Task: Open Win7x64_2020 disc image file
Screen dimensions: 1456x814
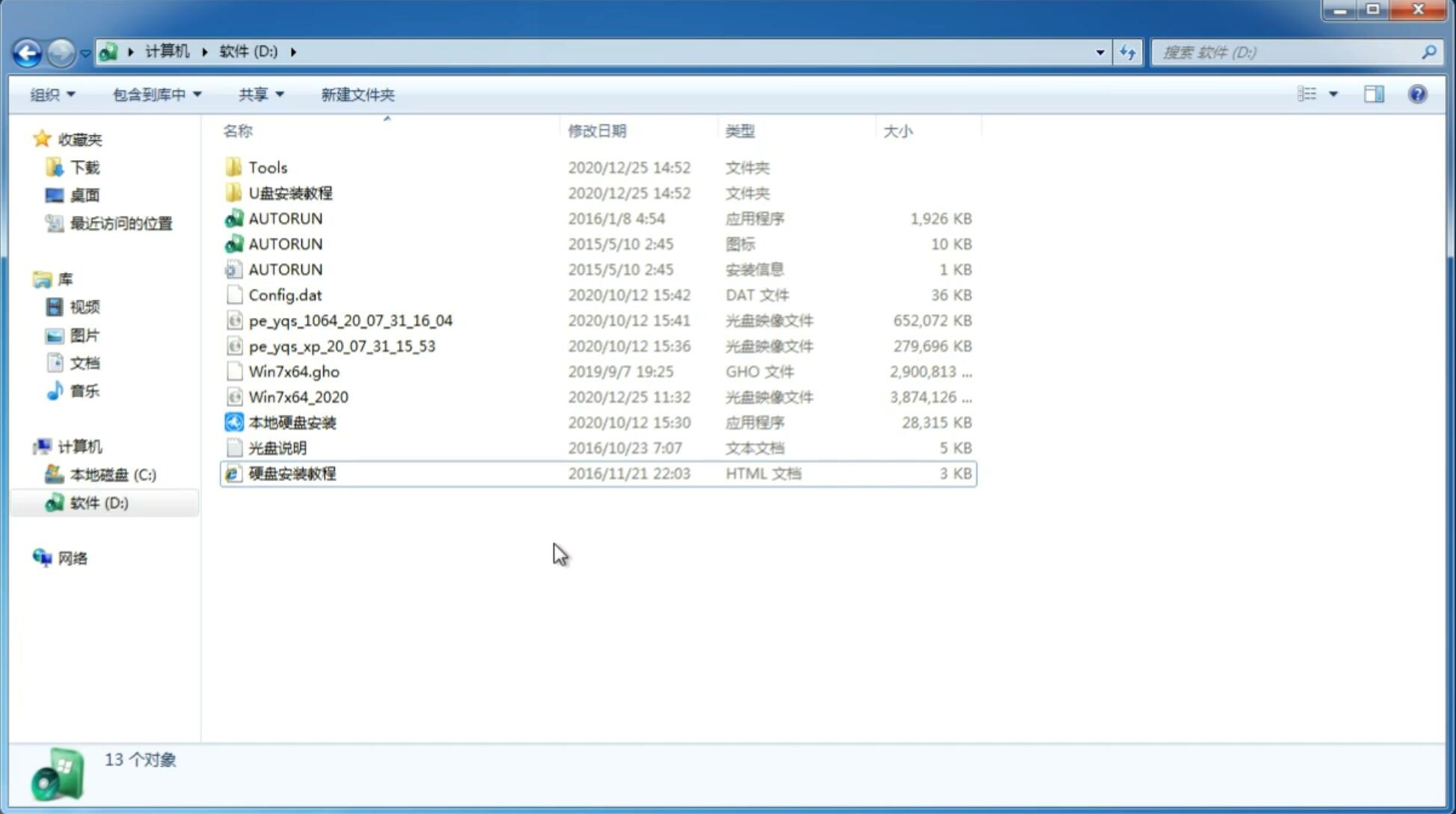Action: pyautogui.click(x=298, y=396)
